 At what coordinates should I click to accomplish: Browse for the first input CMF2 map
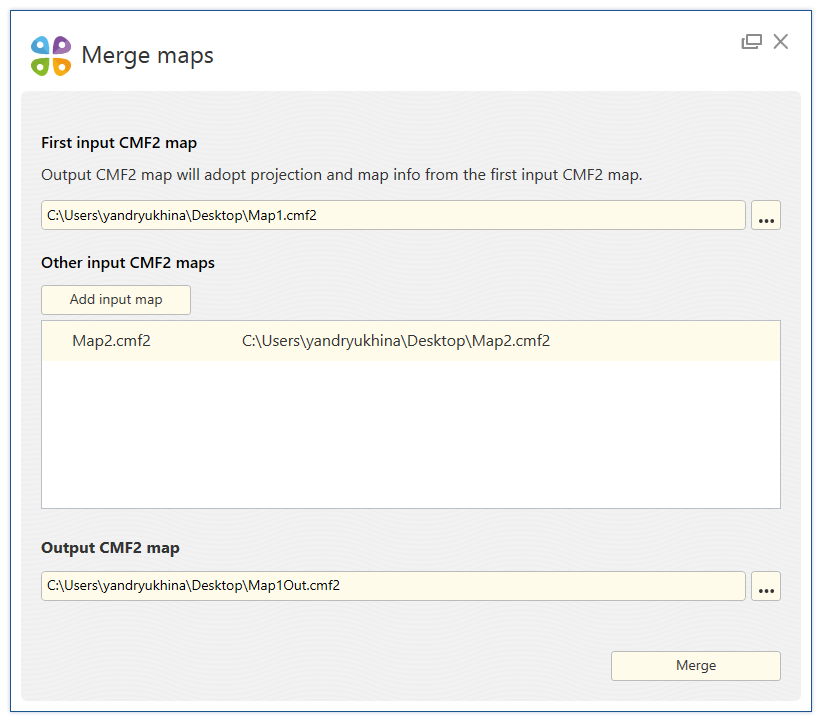[x=765, y=215]
